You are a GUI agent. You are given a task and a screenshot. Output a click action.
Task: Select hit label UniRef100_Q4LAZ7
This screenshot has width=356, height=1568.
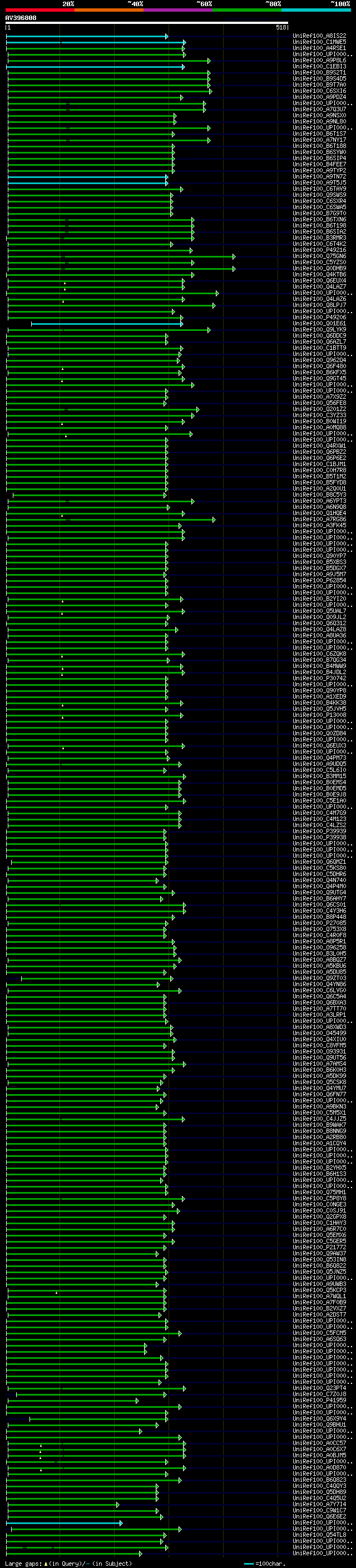point(319,286)
